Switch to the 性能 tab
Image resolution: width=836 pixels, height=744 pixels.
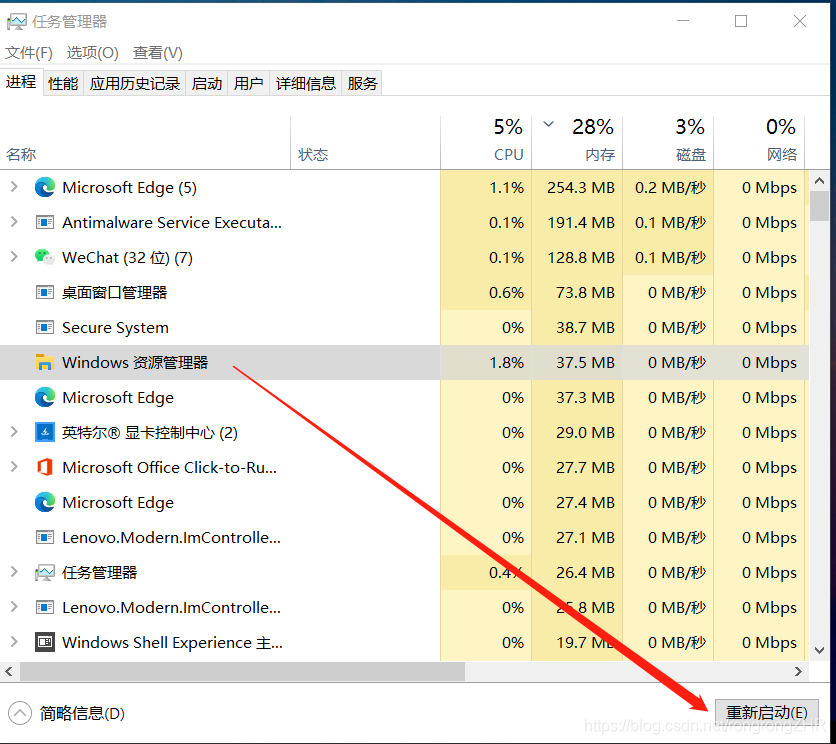coord(63,83)
